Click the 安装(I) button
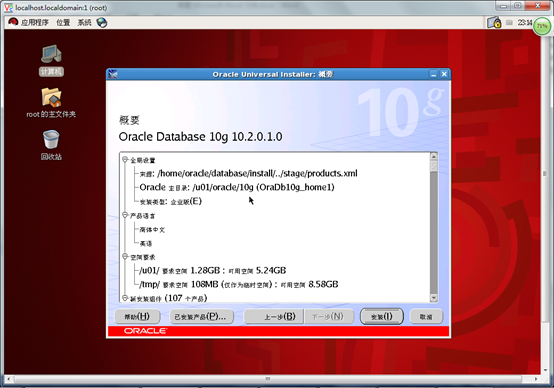Image resolution: width=554 pixels, height=388 pixels. [381, 316]
